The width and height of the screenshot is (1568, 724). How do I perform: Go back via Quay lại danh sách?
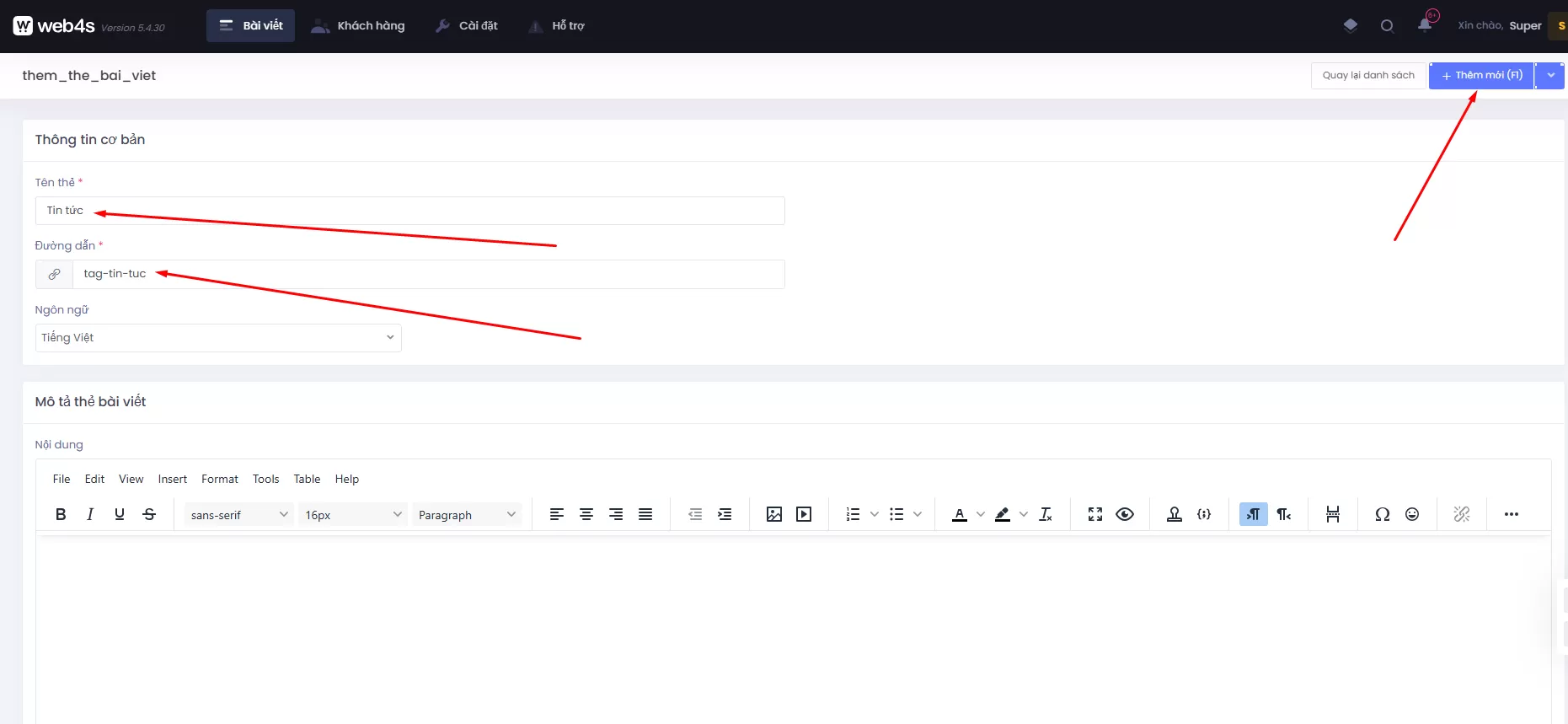(1368, 75)
